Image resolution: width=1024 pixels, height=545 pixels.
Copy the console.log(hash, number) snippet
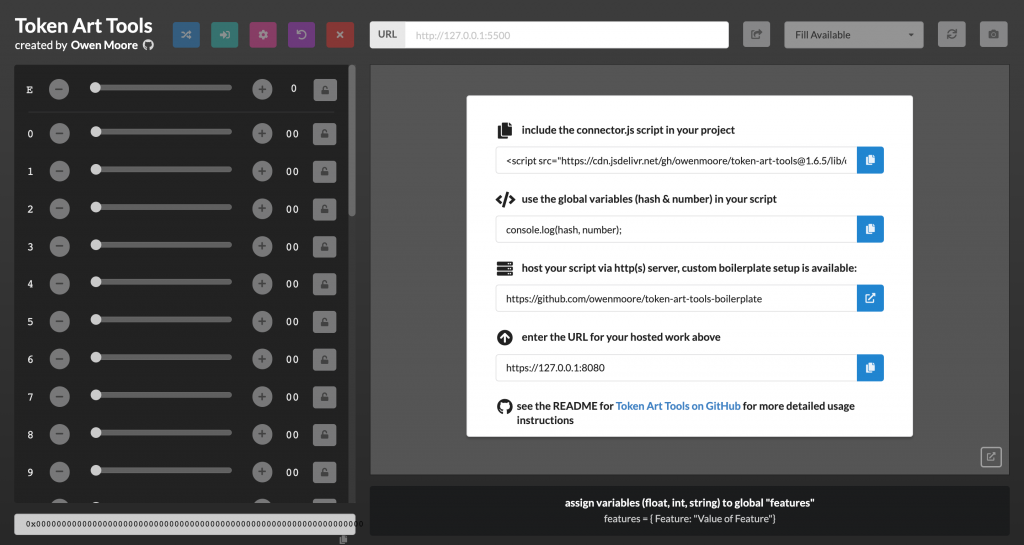(x=870, y=229)
